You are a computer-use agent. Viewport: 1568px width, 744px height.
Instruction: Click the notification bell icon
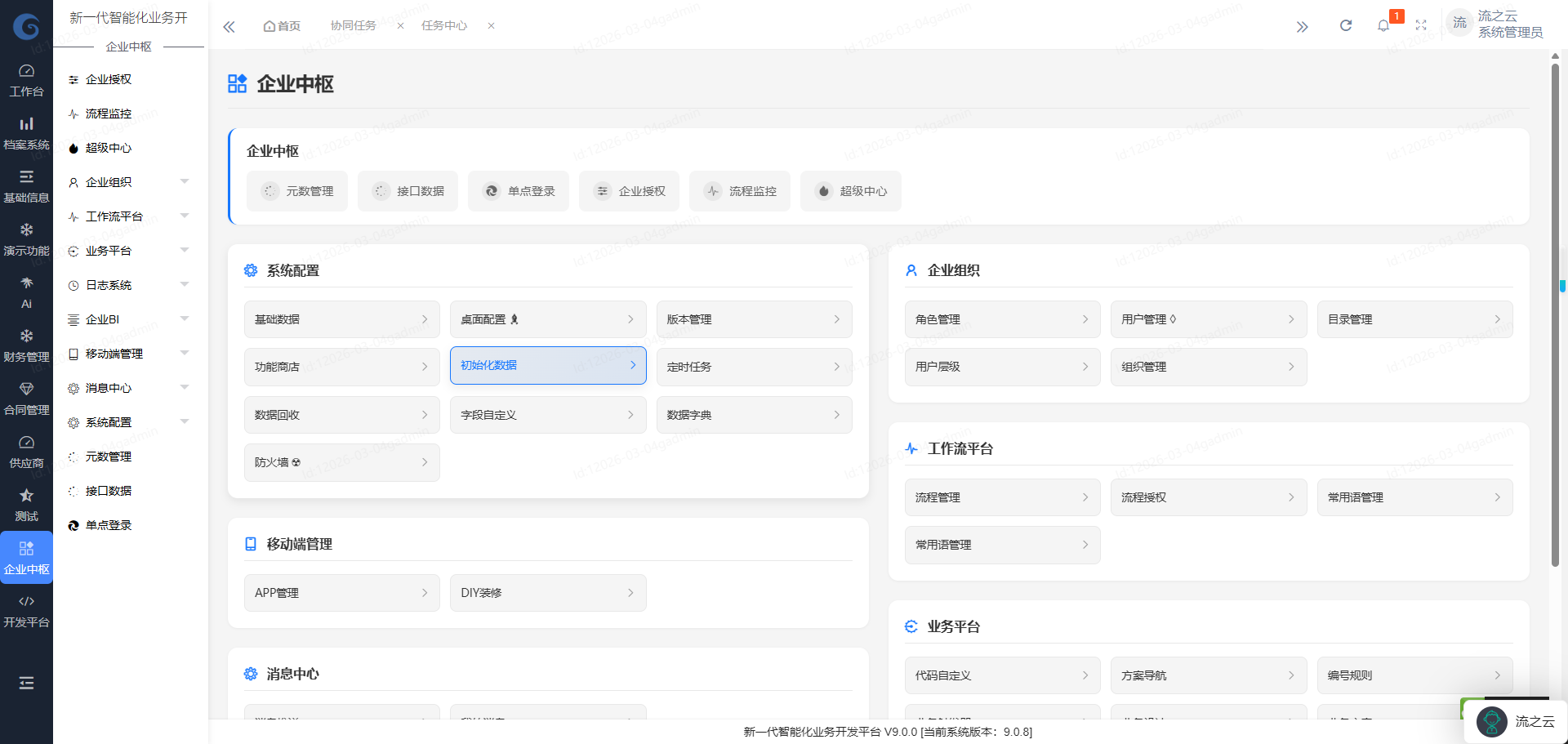click(x=1383, y=26)
